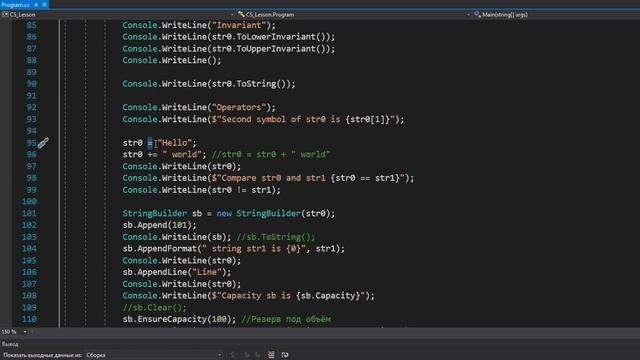Click the go to next message icon in output toolbar

pos(258,355)
